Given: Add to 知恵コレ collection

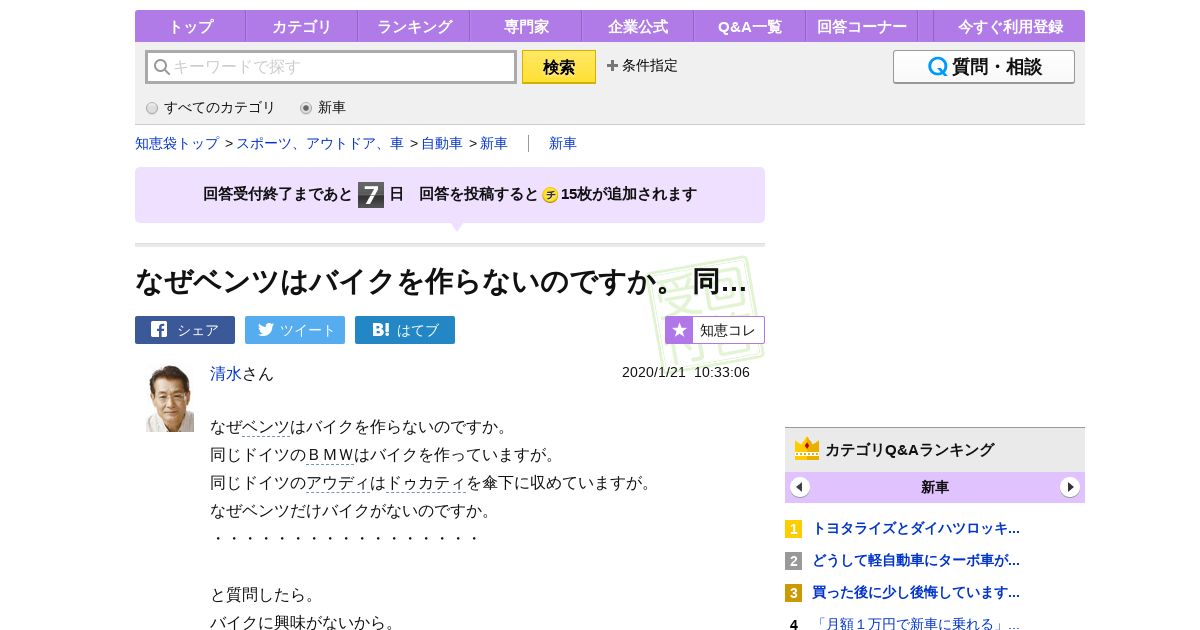Looking at the screenshot, I should point(715,330).
